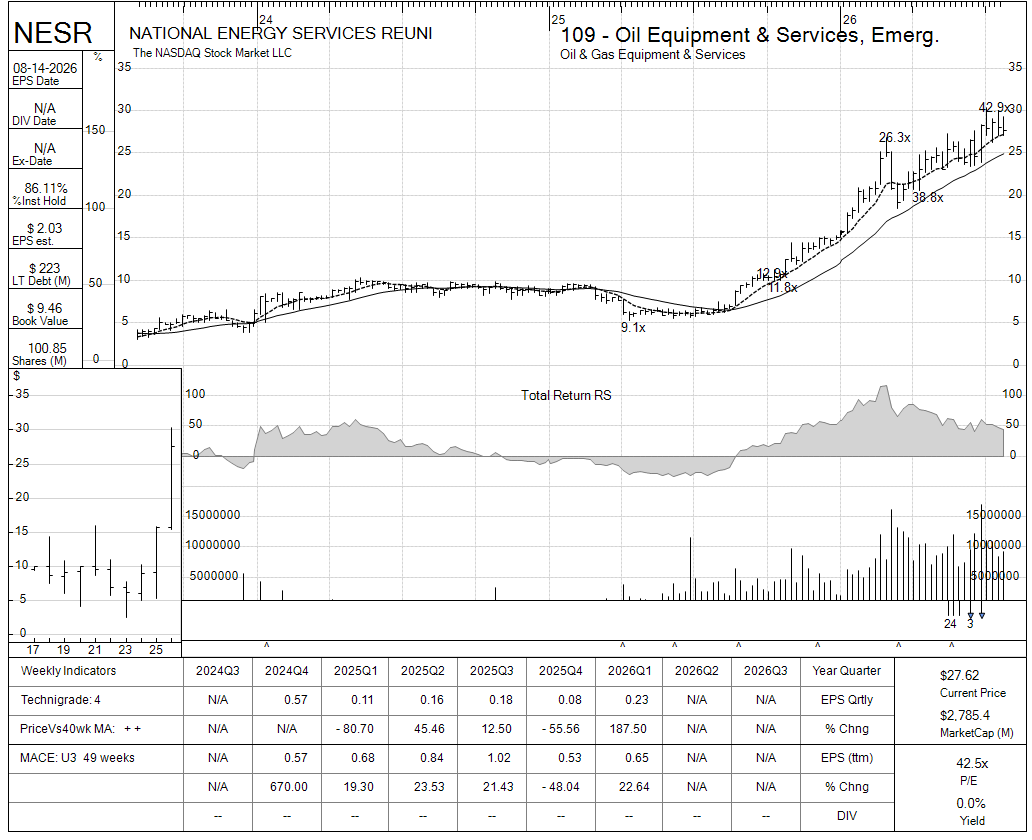Click the 17 year label on long-term chart

click(x=32, y=650)
